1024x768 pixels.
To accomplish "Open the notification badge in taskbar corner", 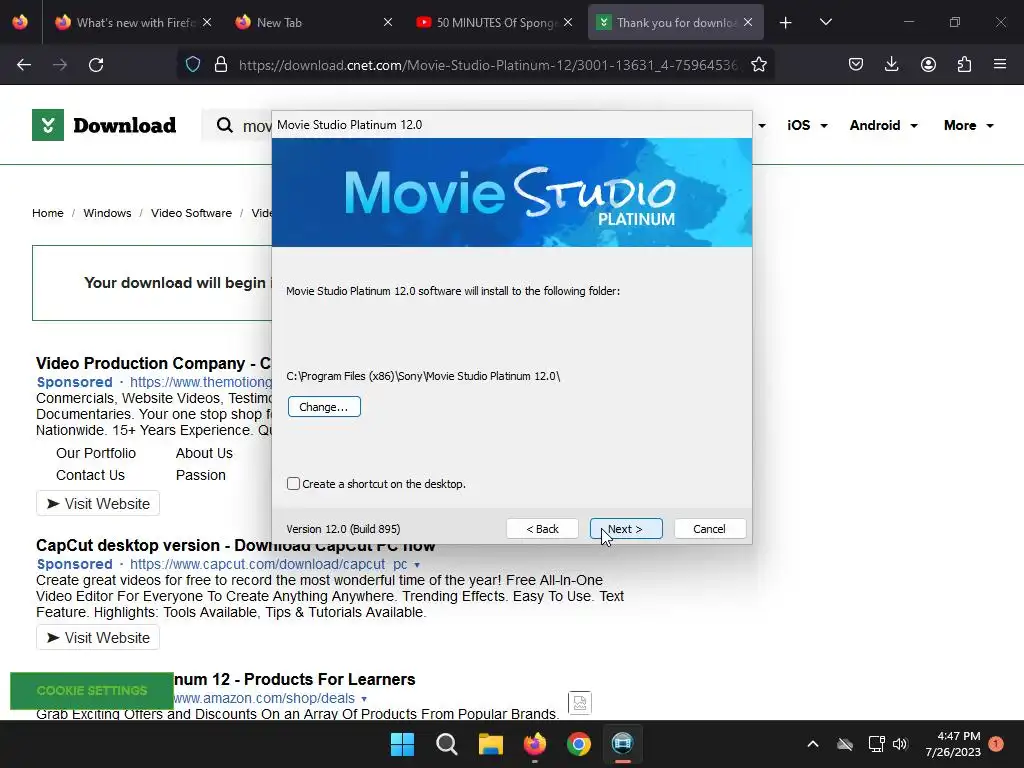I will 996,744.
